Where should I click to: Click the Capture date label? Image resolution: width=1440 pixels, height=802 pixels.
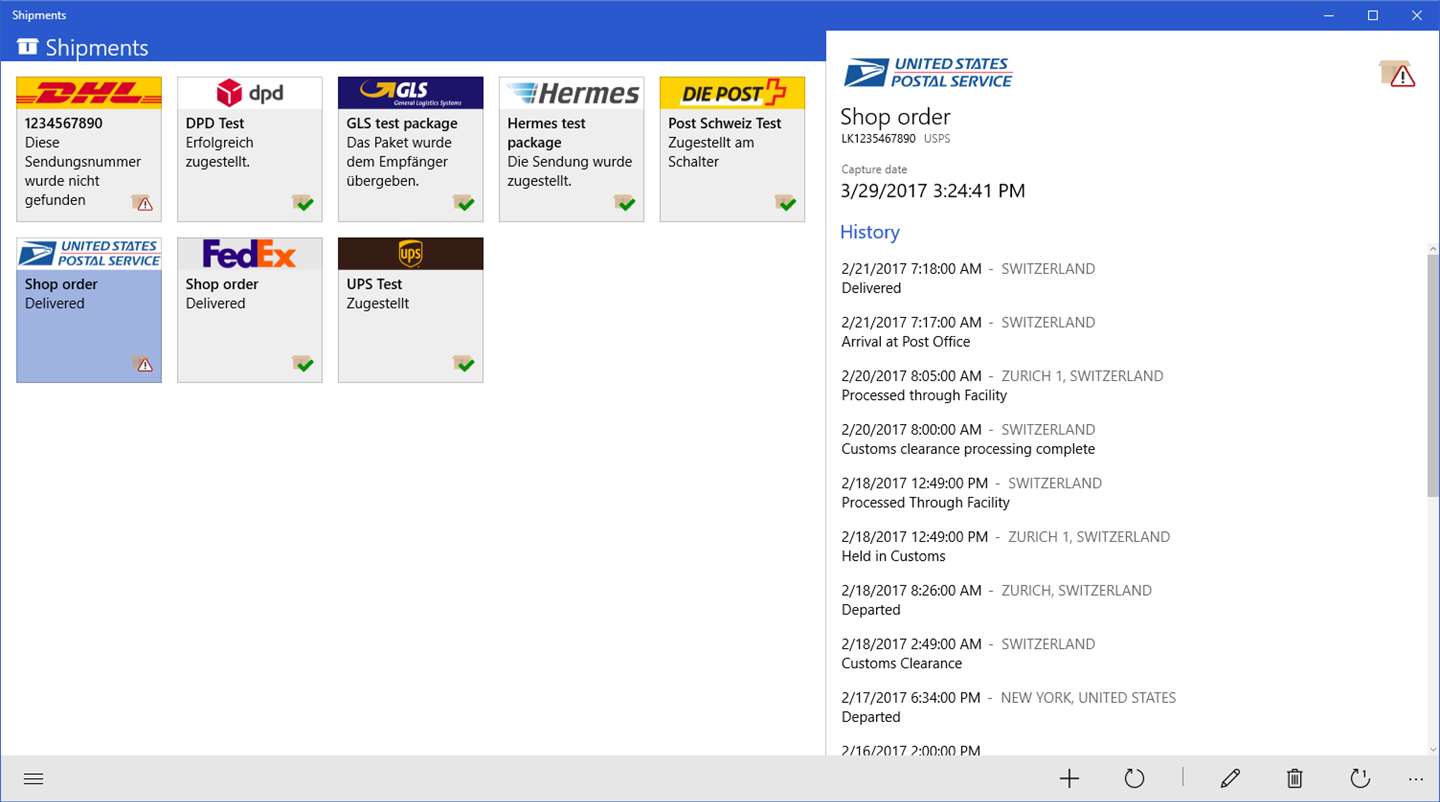click(x=874, y=170)
